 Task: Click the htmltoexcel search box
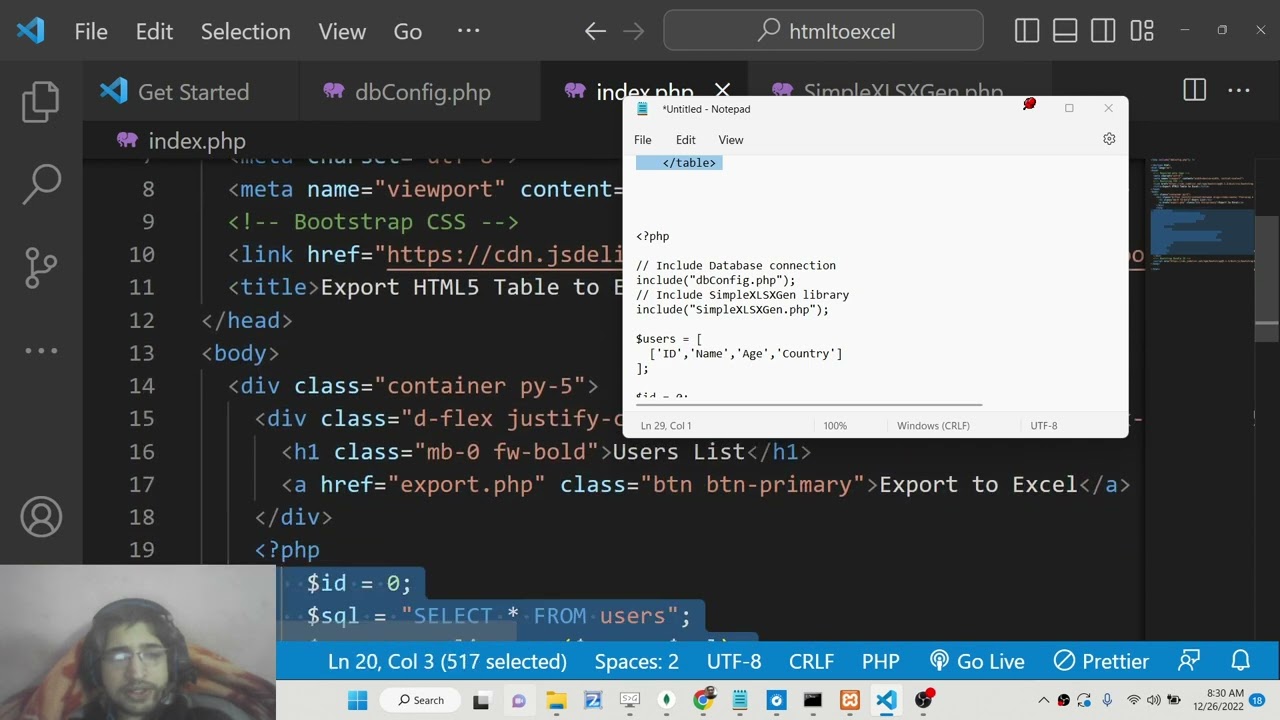pos(823,31)
